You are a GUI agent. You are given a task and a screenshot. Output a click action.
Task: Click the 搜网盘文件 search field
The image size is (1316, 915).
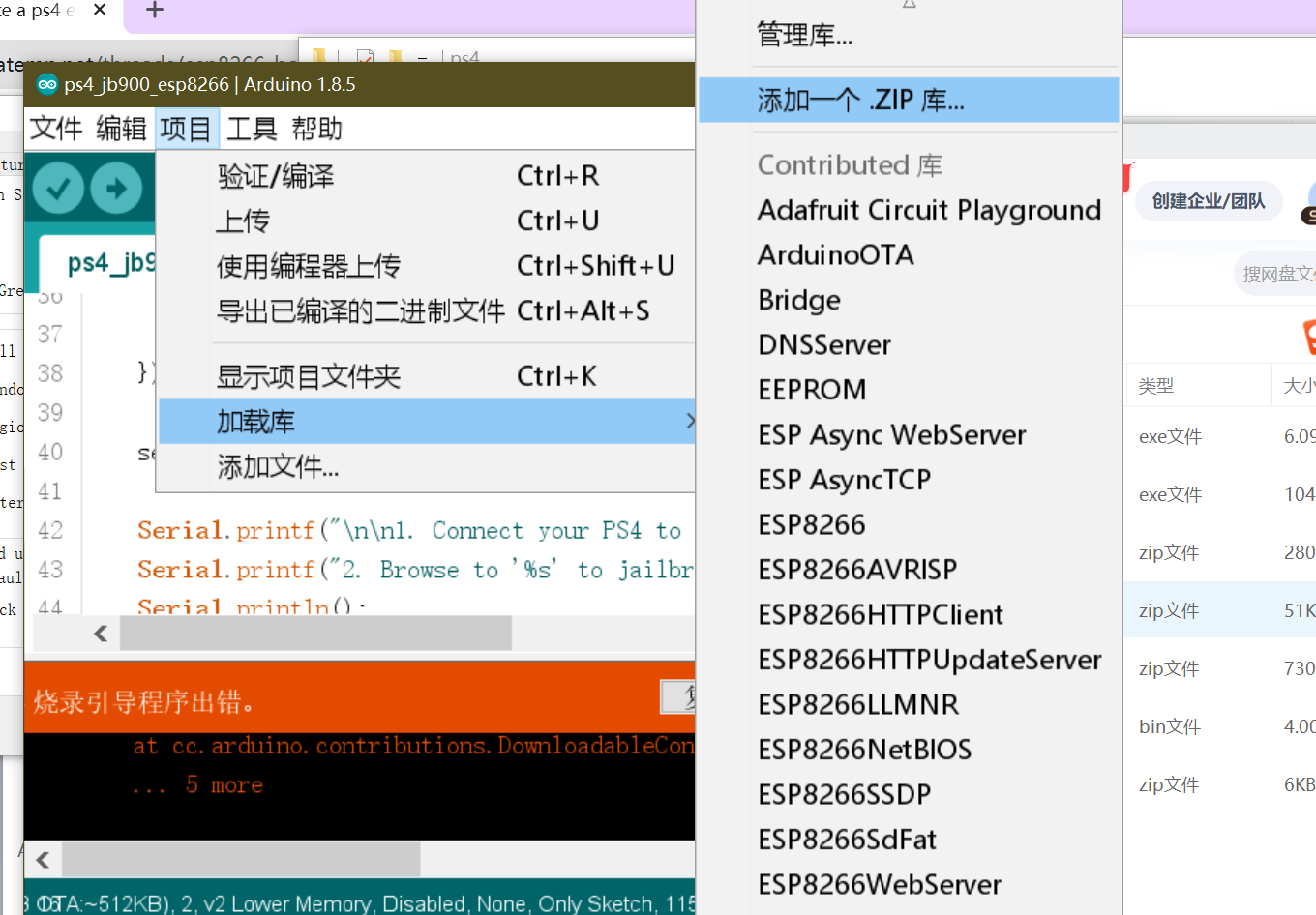pos(1275,274)
